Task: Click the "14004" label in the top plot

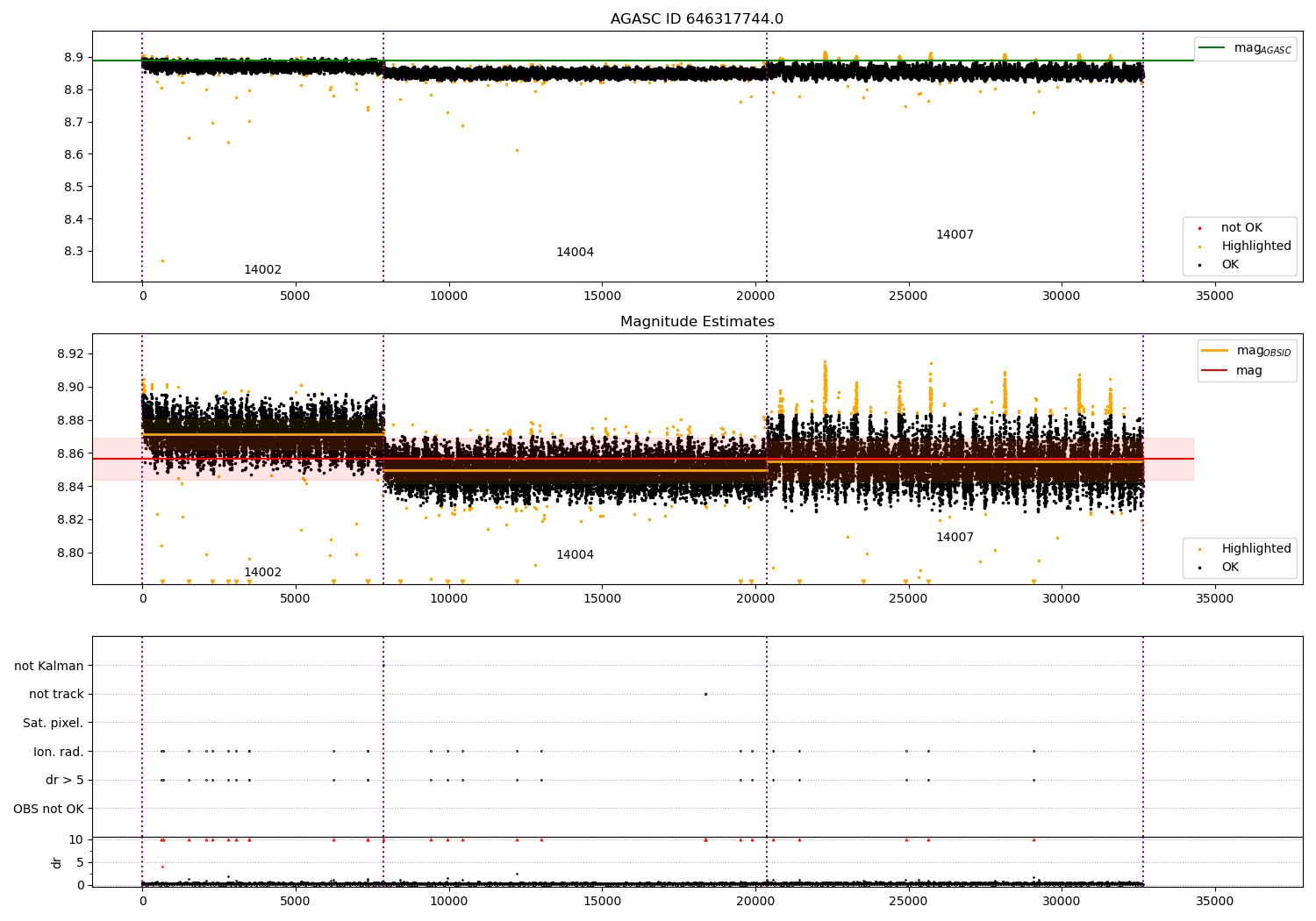Action: (575, 253)
